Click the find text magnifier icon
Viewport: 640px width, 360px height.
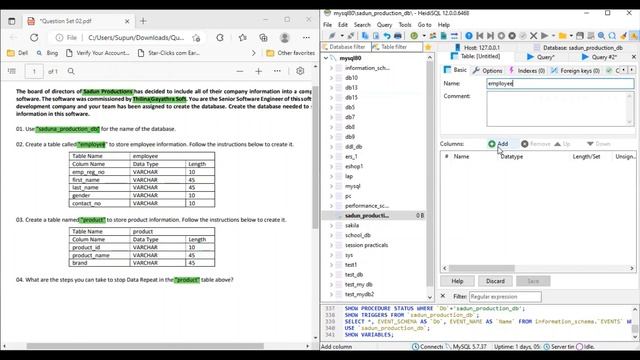pos(601,36)
